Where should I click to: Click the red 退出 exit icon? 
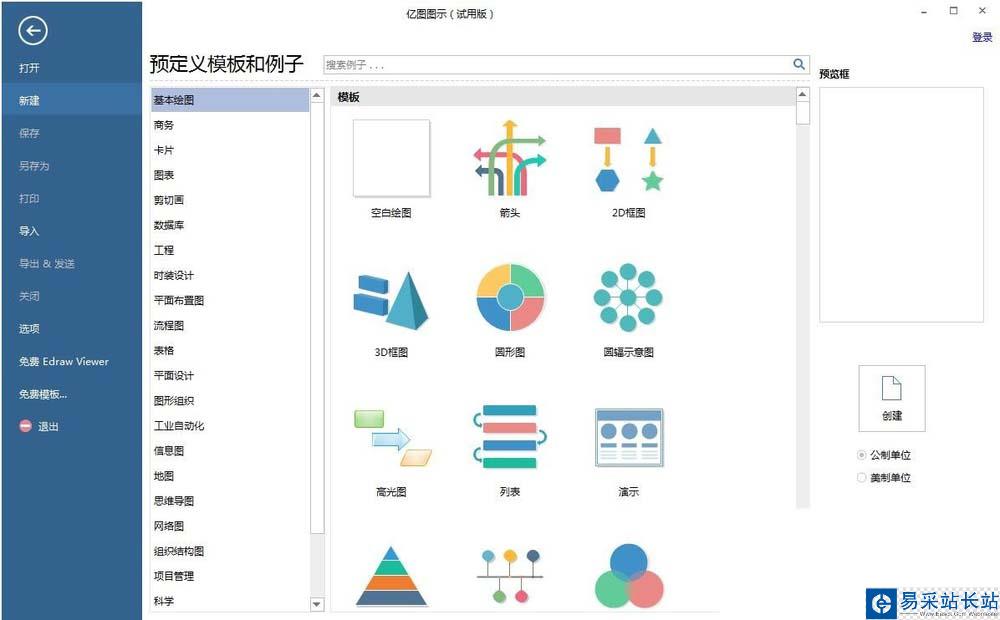26,426
